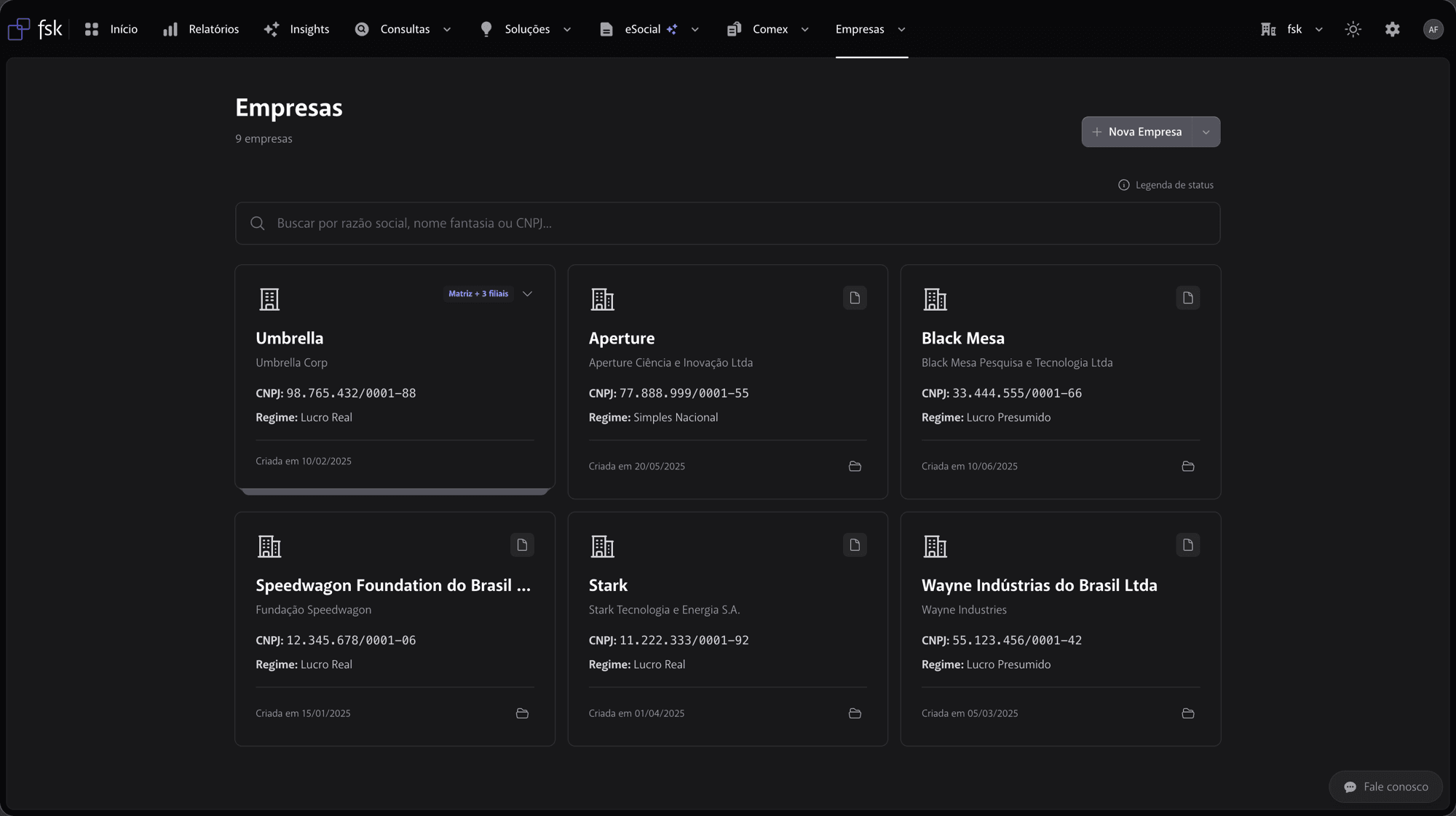
Task: Open the folder icon on Wayne Indústrias card
Action: (x=1188, y=713)
